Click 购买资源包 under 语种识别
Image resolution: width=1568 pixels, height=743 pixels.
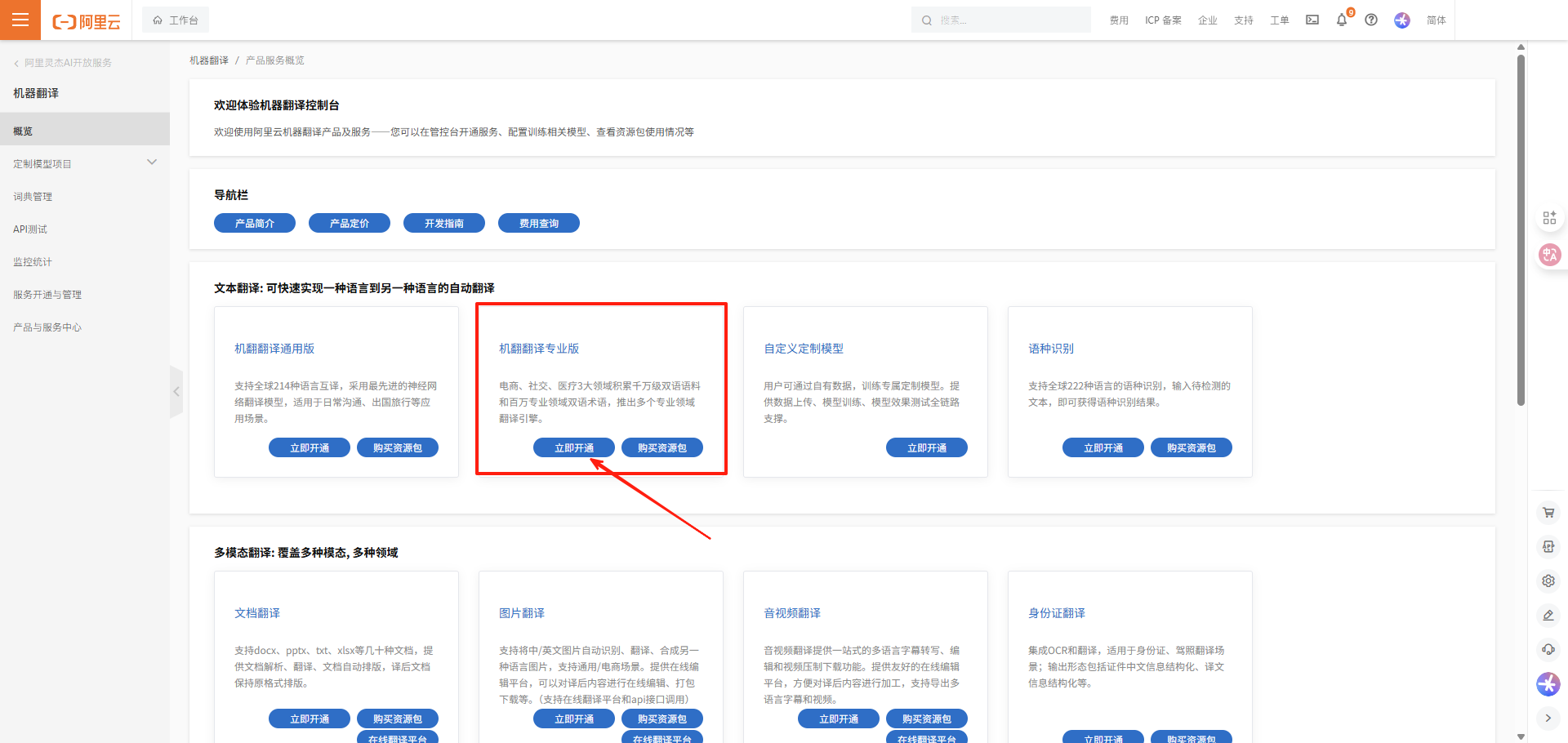coord(1191,447)
